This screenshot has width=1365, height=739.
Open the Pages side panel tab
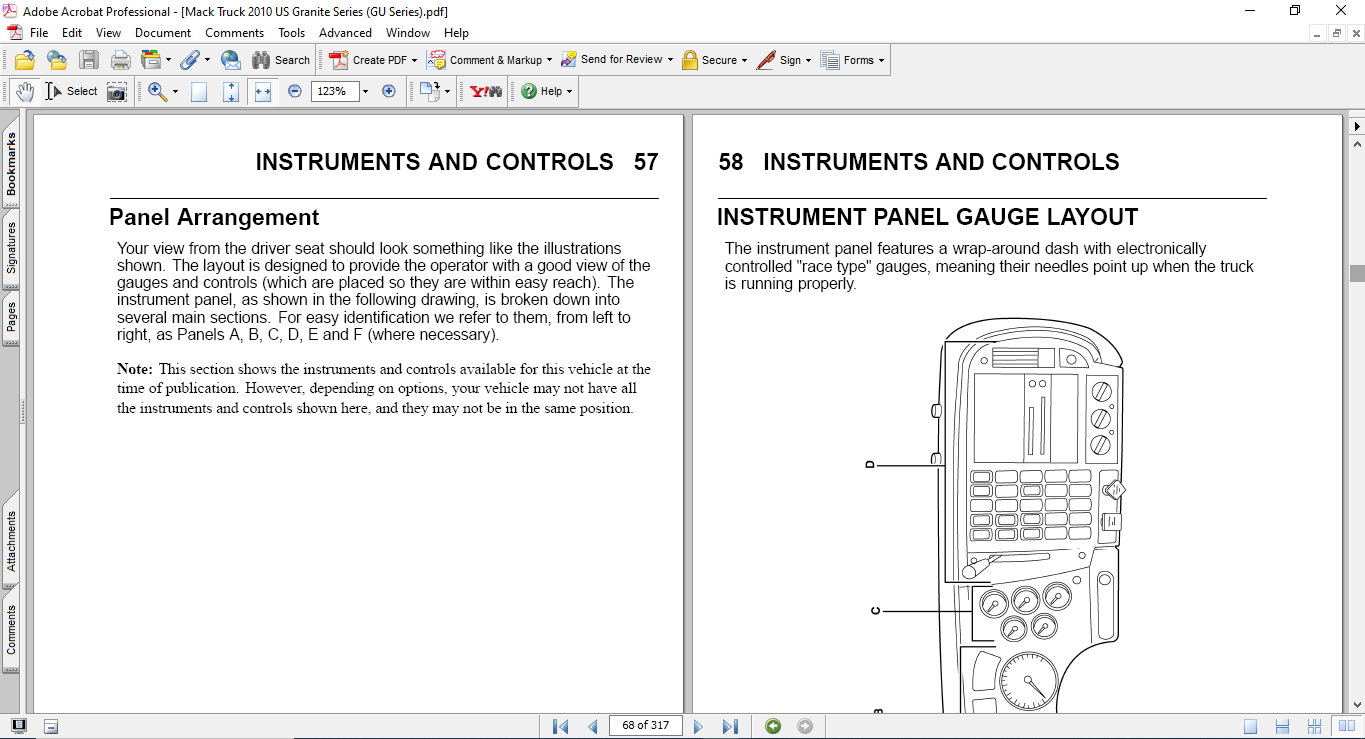click(11, 317)
